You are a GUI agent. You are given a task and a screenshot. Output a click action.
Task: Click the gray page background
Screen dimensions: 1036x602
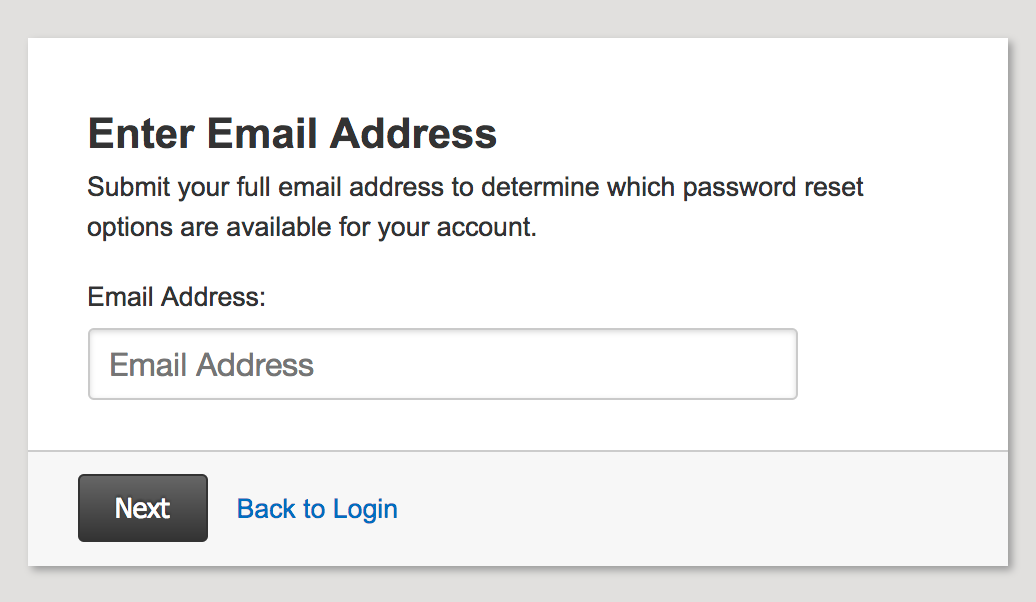1020,300
